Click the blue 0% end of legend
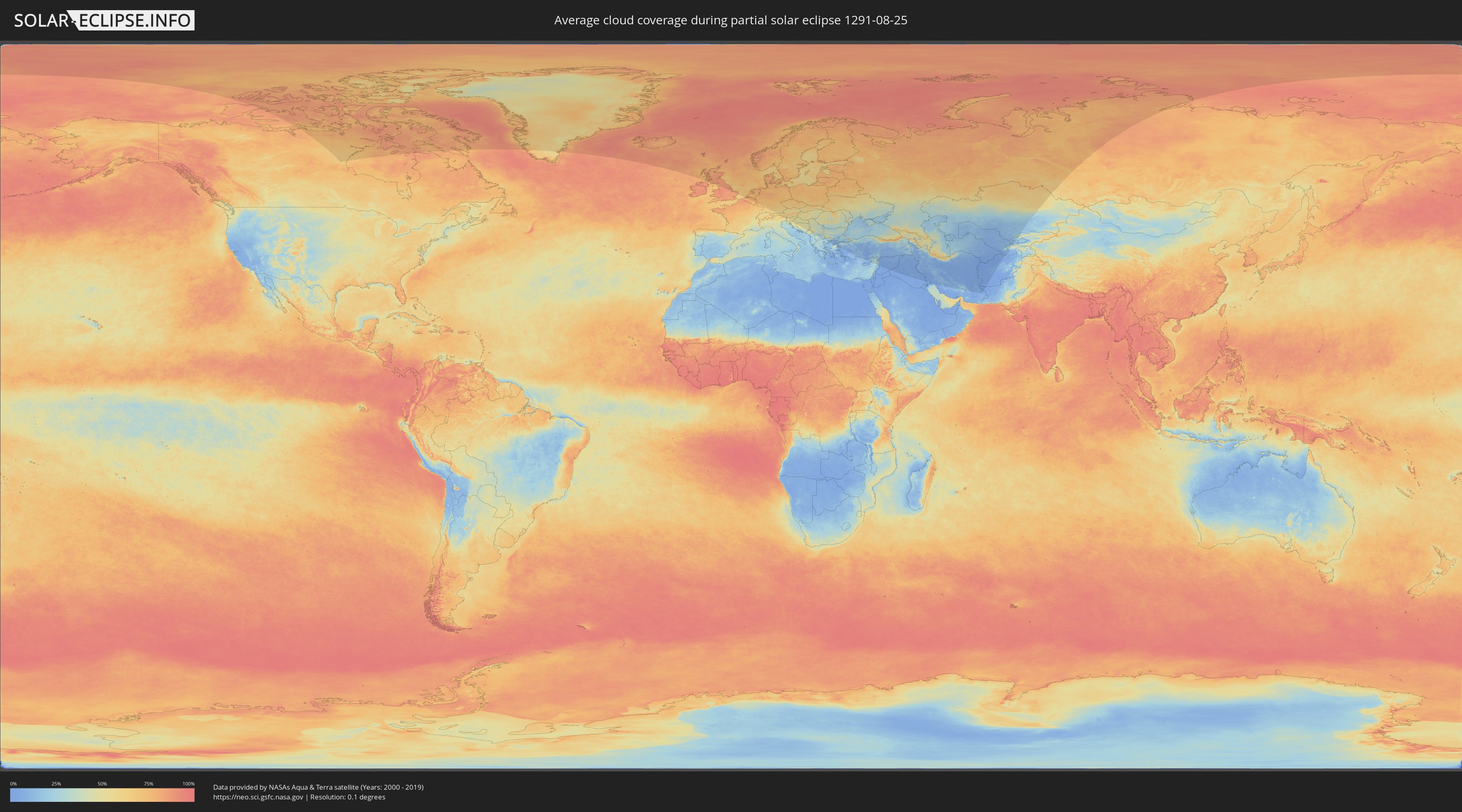This screenshot has height=812, width=1462. 14,795
